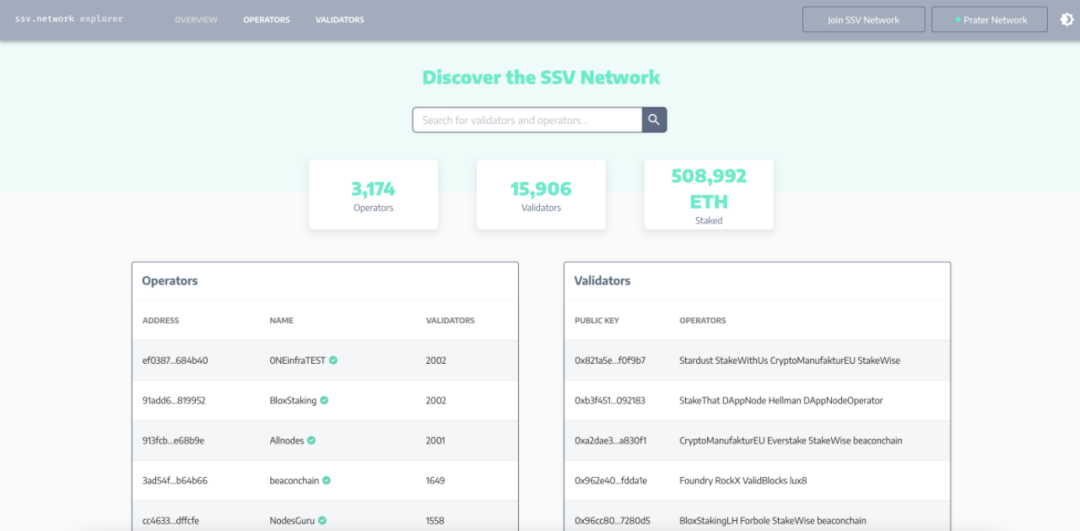This screenshot has width=1080, height=531.
Task: Click verified checkmark beside BloxStaking
Action: pos(324,400)
